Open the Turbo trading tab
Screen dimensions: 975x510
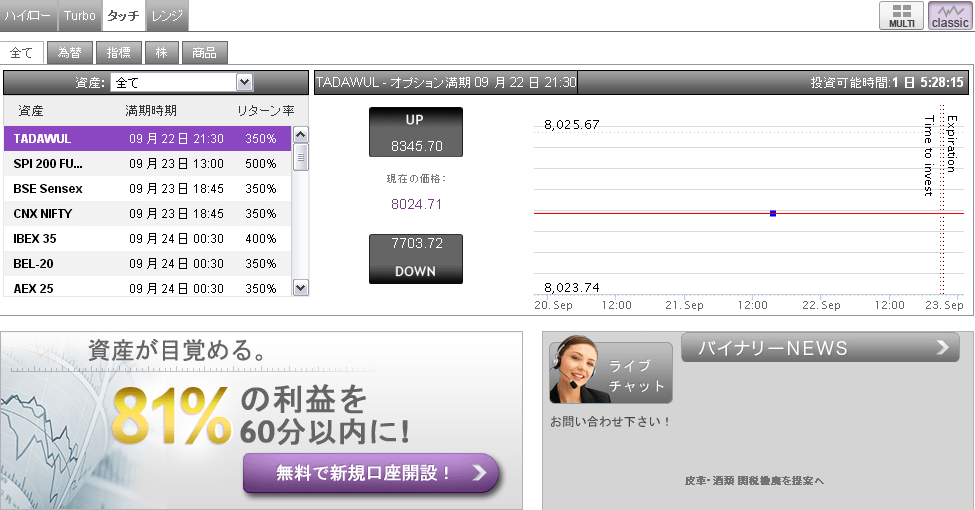[80, 16]
